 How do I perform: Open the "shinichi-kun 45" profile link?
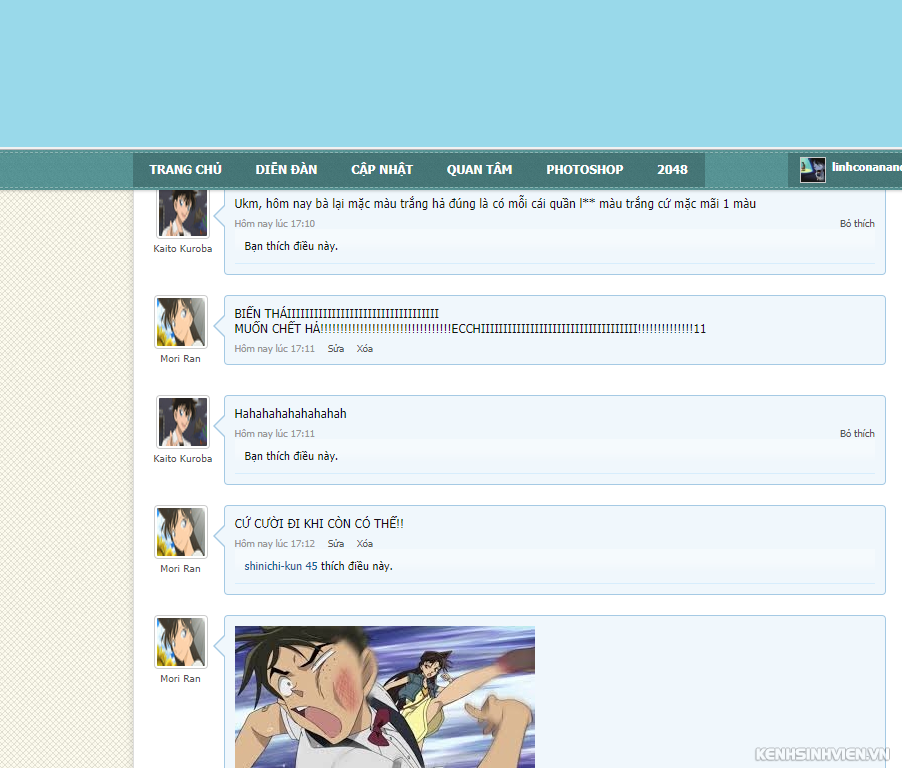point(281,566)
